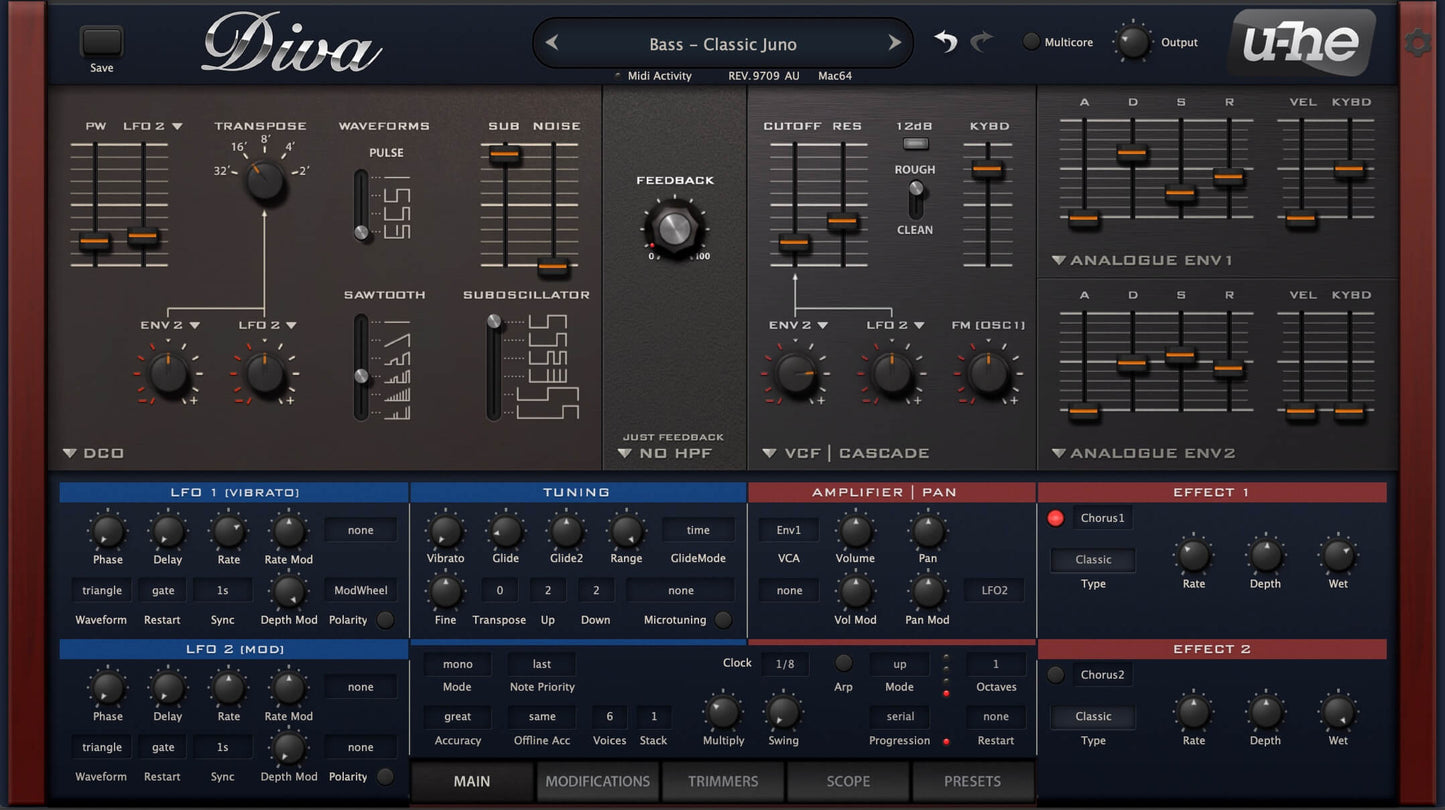Click the VCA Env1 source selector

point(790,530)
